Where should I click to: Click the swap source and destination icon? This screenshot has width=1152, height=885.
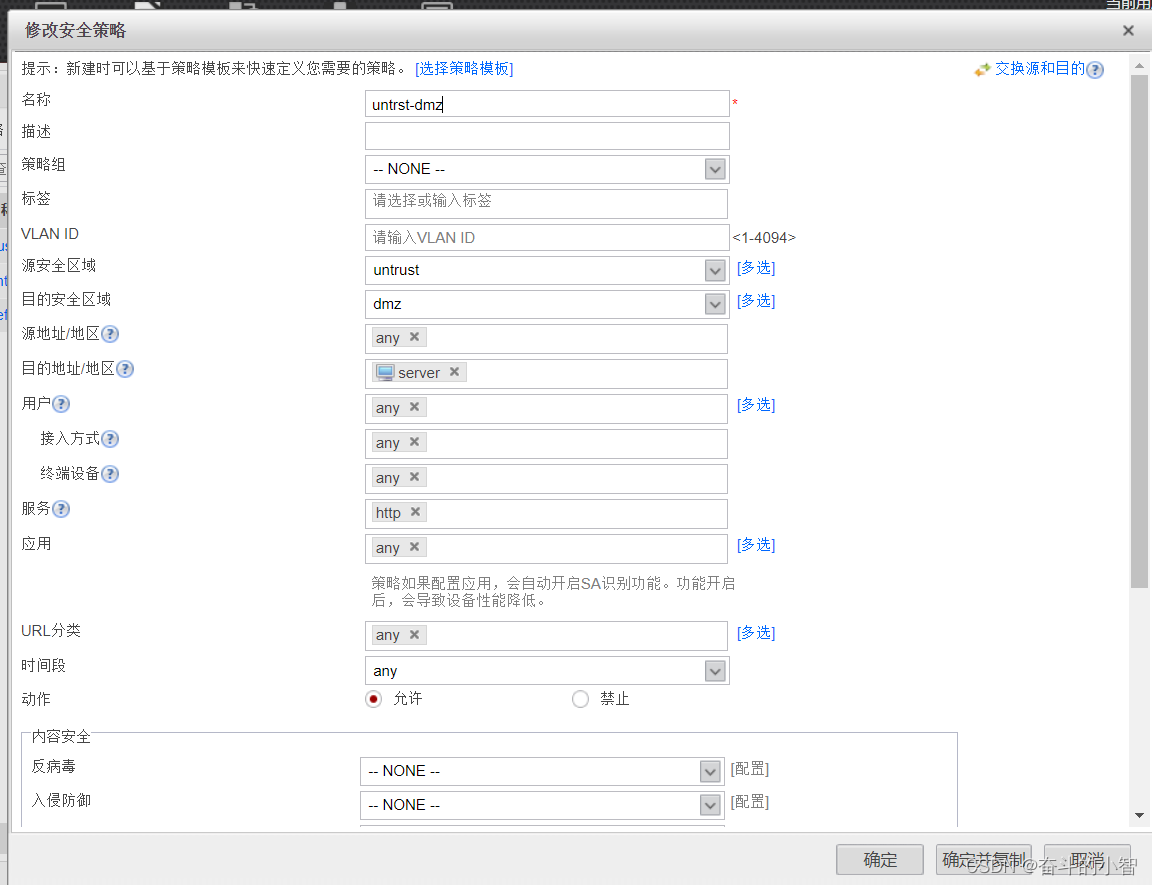[x=982, y=70]
